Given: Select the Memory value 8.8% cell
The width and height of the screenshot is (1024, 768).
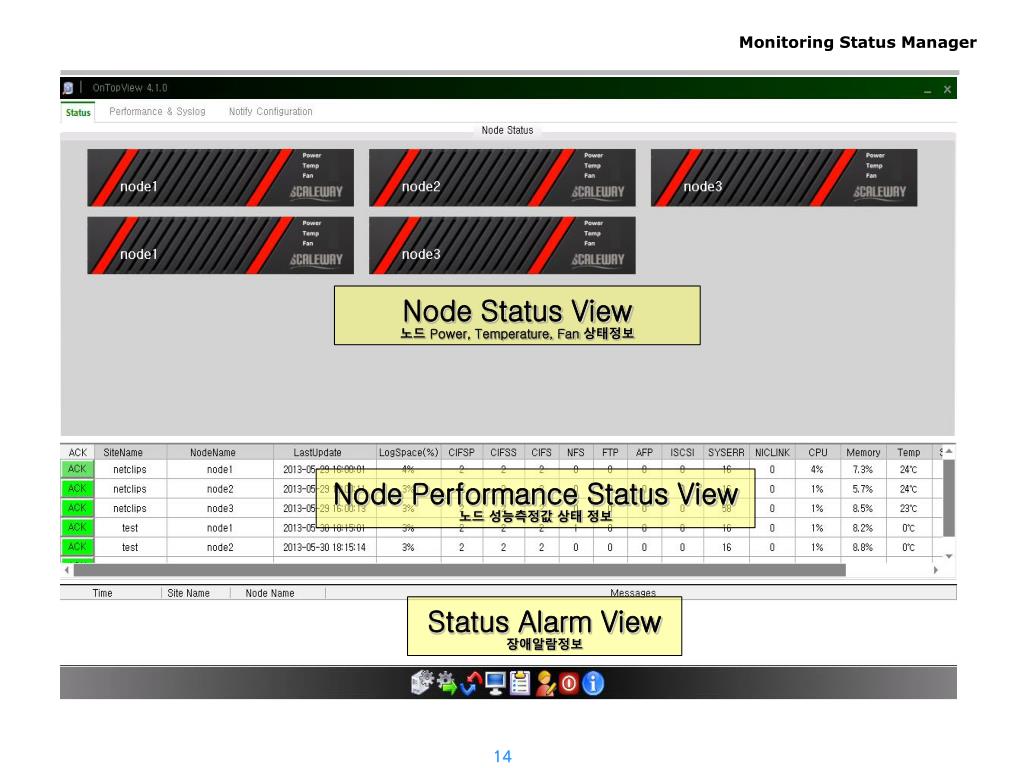Looking at the screenshot, I should [863, 547].
